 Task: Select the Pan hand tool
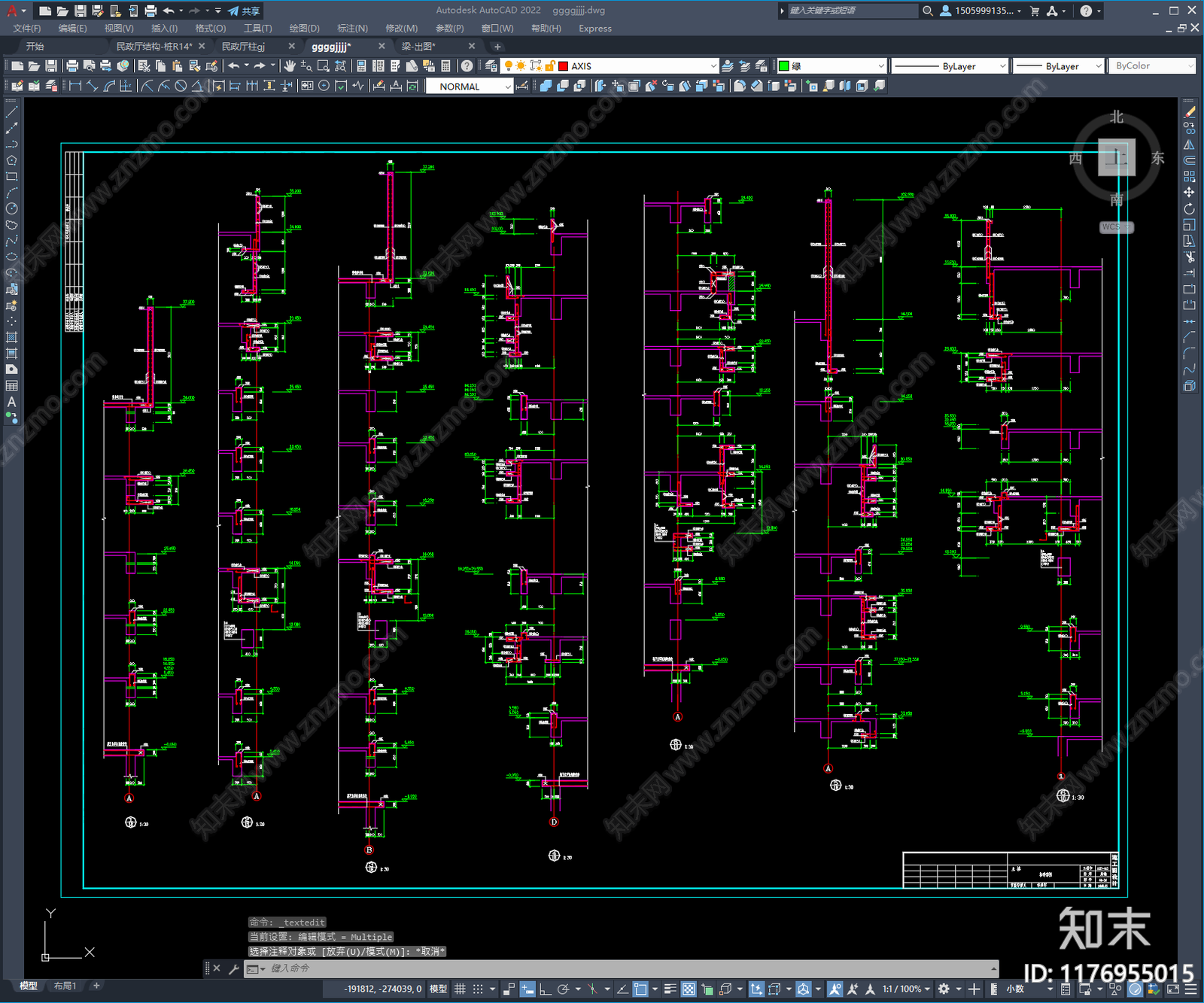[x=290, y=66]
